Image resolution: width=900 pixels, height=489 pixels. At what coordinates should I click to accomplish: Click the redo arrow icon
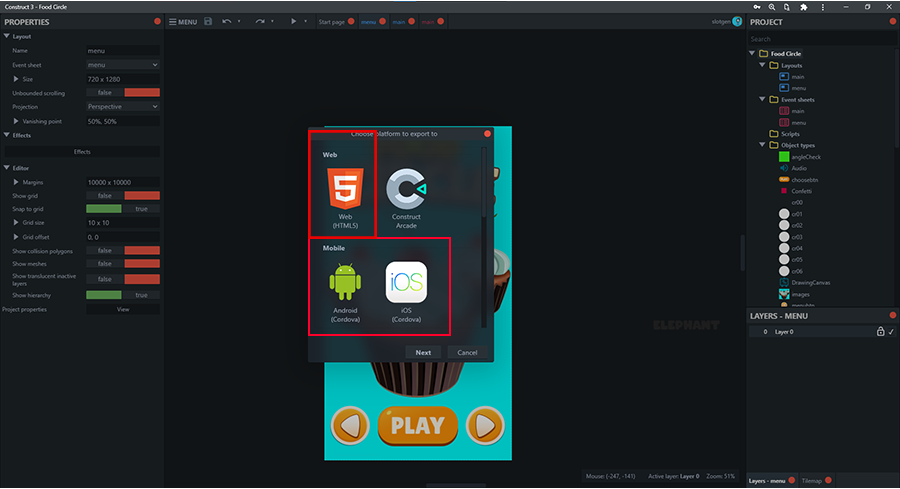point(260,21)
